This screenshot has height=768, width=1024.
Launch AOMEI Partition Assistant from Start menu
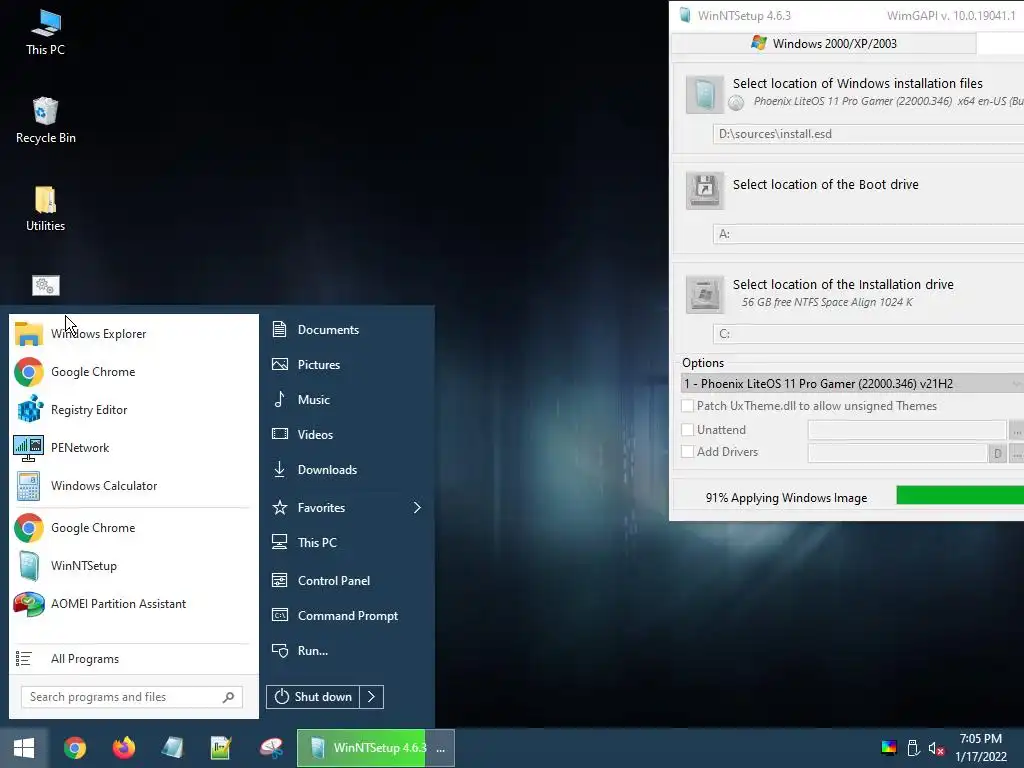click(x=133, y=604)
